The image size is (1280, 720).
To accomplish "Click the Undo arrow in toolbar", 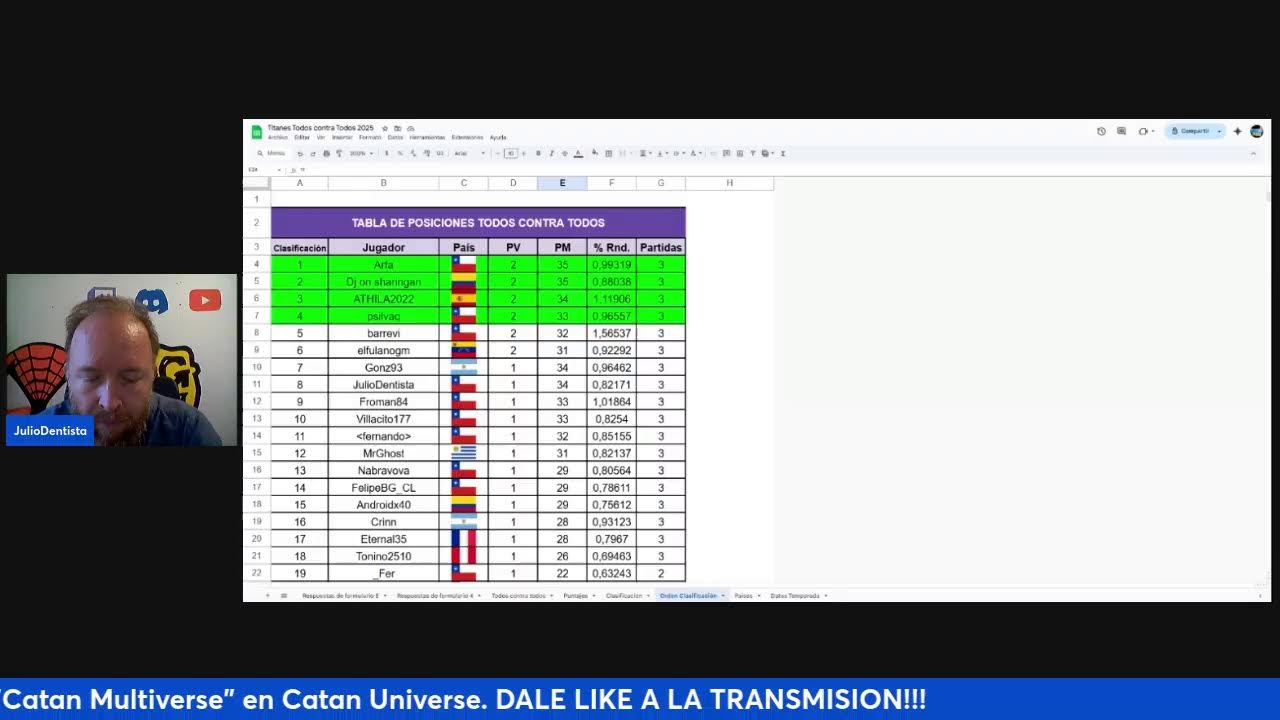I will point(300,153).
